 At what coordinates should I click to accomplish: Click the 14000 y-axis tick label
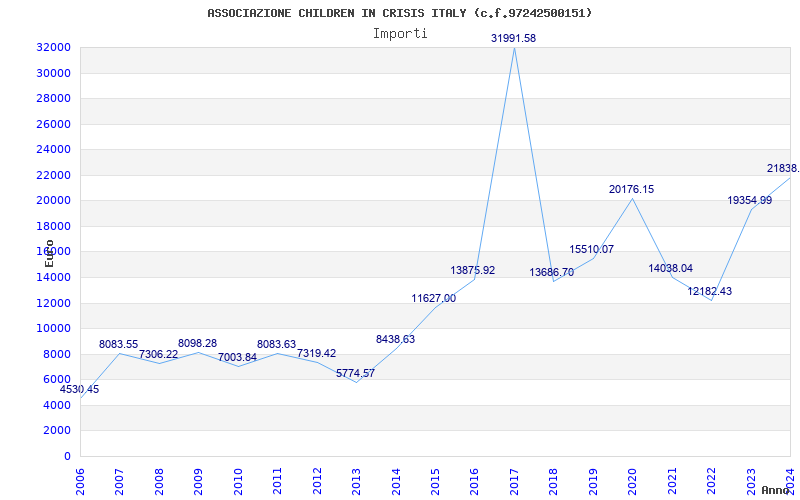point(53,277)
